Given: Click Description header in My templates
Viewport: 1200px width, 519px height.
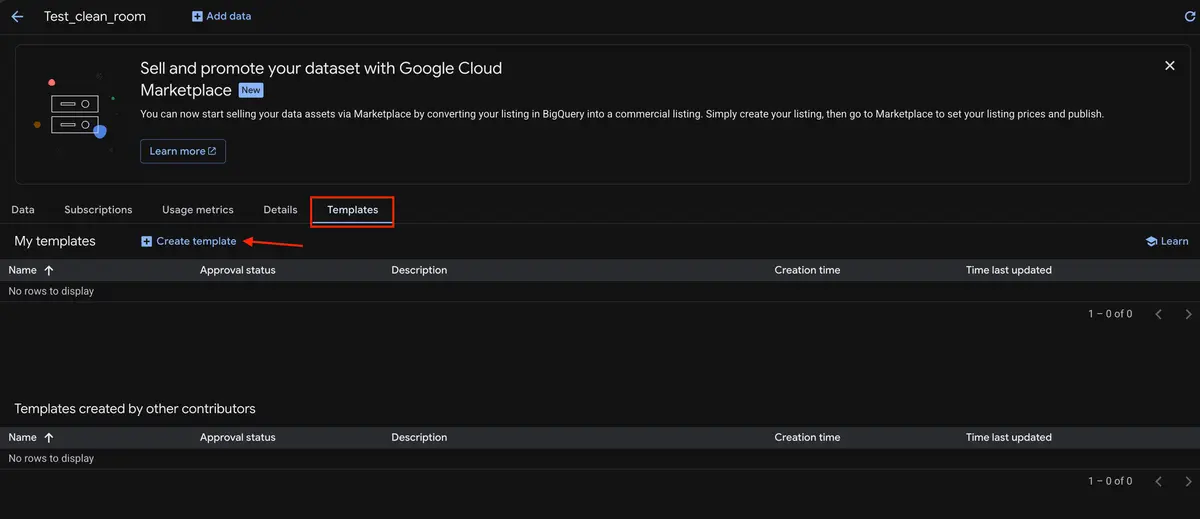Looking at the screenshot, I should [419, 270].
